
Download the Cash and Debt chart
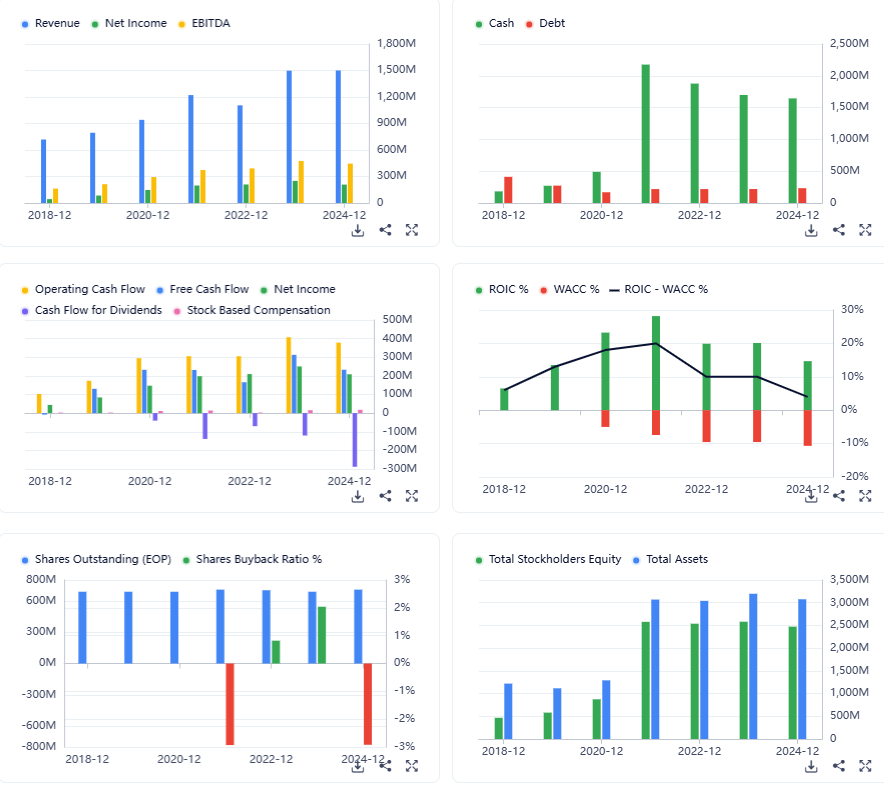pyautogui.click(x=811, y=231)
